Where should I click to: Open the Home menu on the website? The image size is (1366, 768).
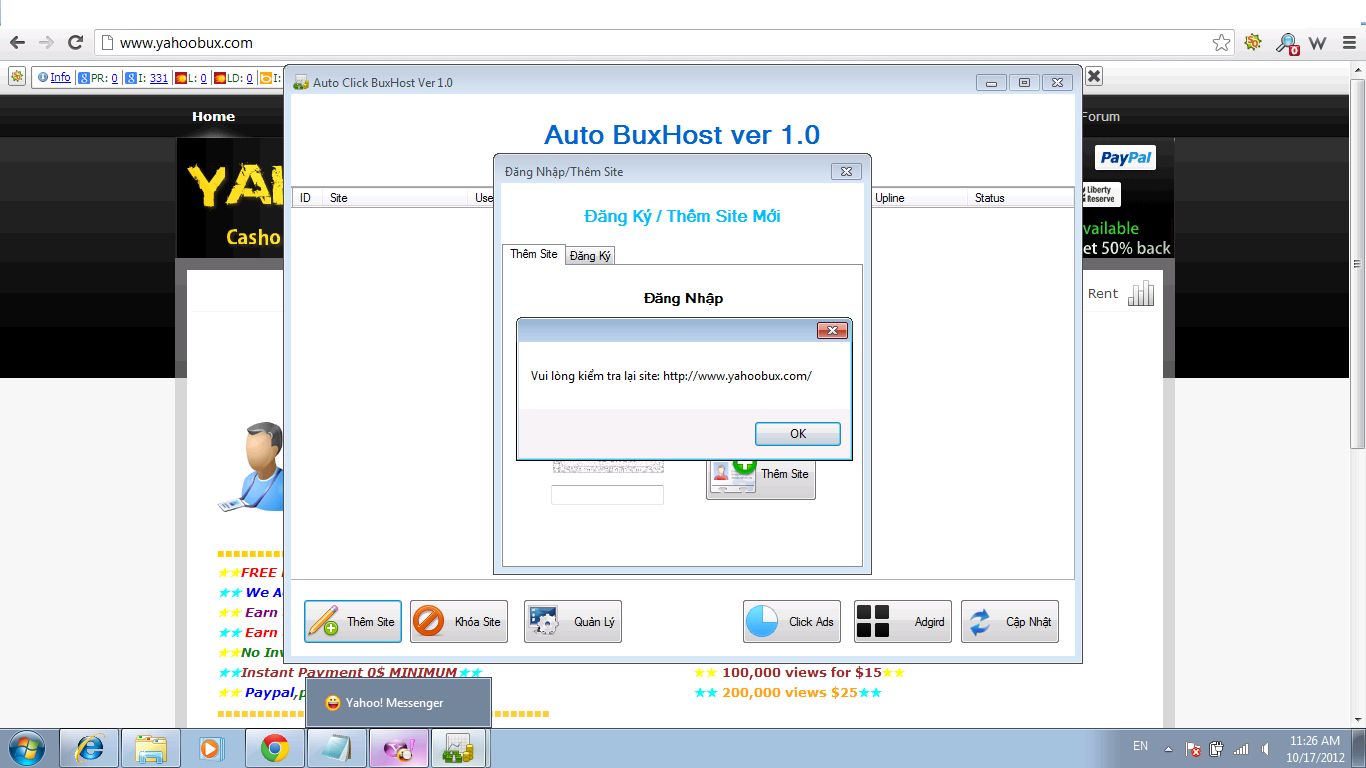214,116
